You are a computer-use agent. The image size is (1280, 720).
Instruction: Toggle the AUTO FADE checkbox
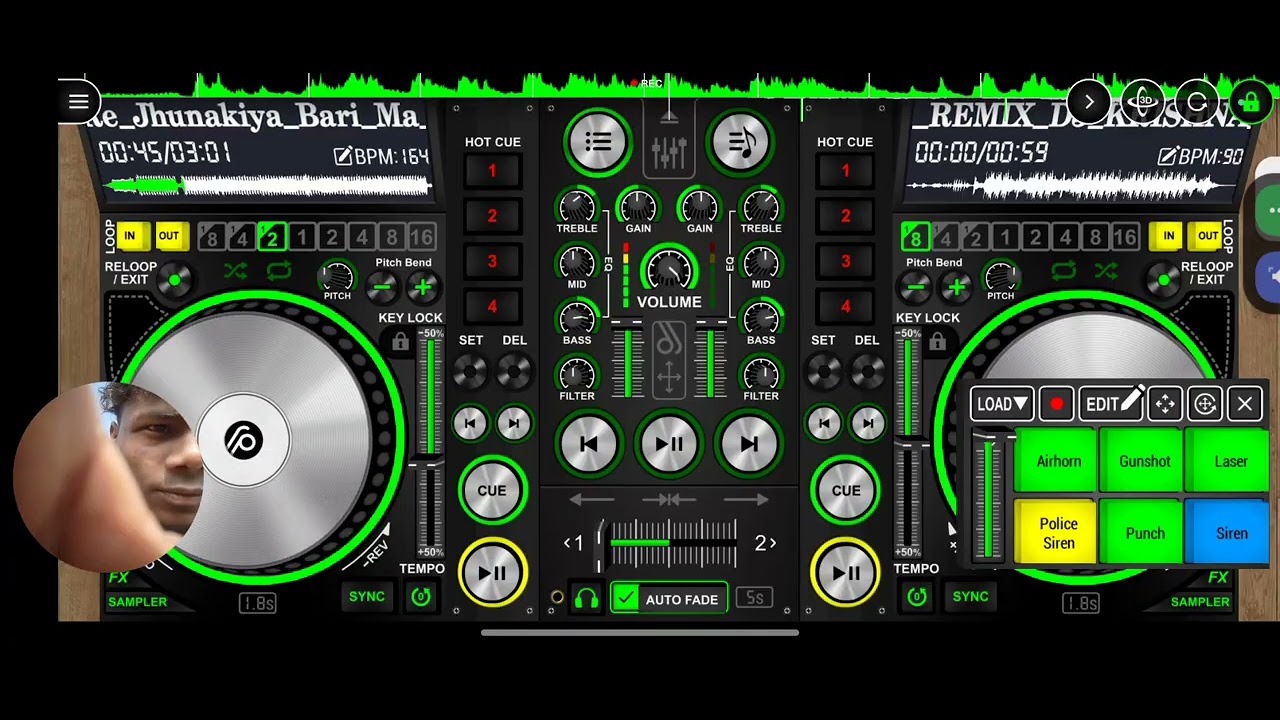point(626,598)
